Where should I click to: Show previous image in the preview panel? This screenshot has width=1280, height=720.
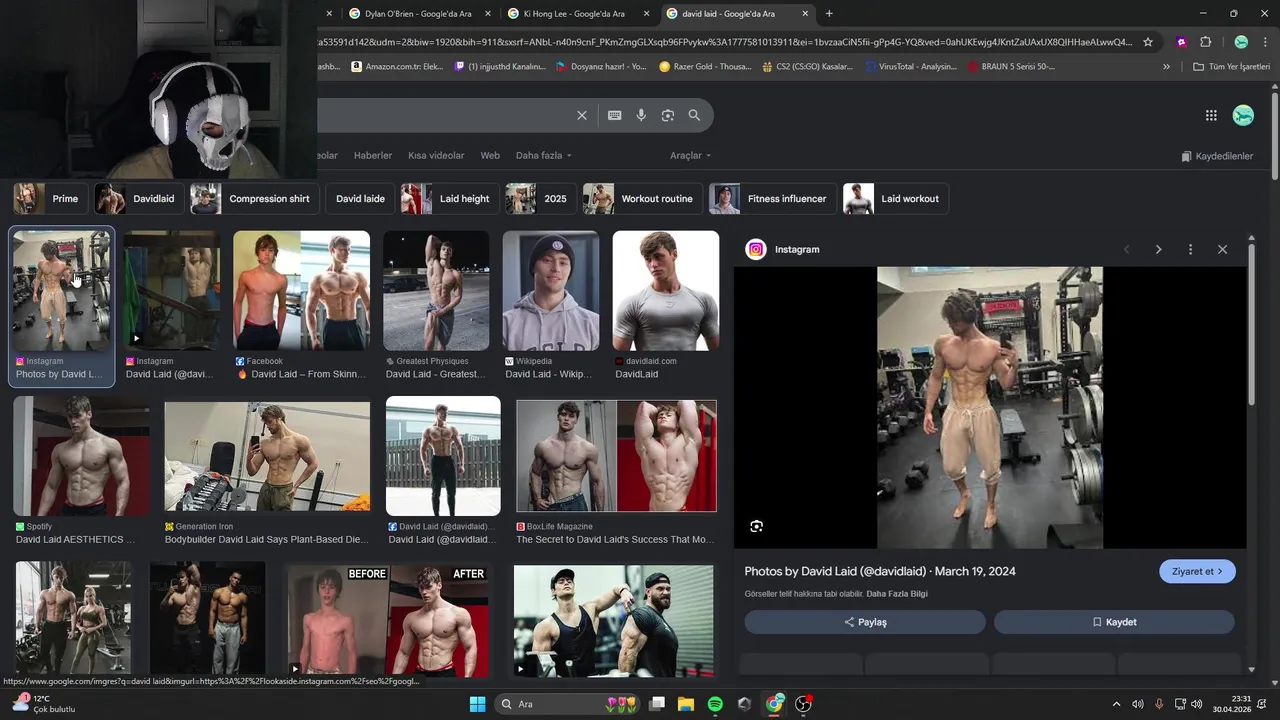point(1126,249)
